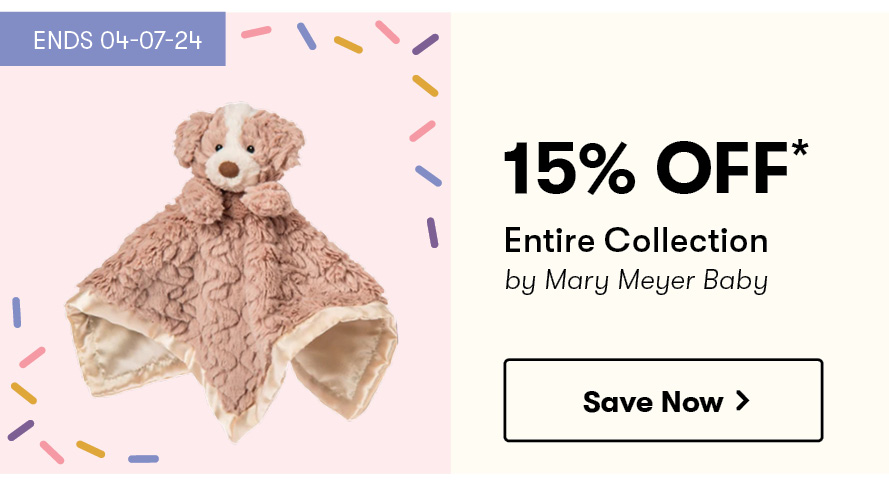Click the word Baby in brand name
Image resolution: width=889 pixels, height=486 pixels.
(736, 281)
